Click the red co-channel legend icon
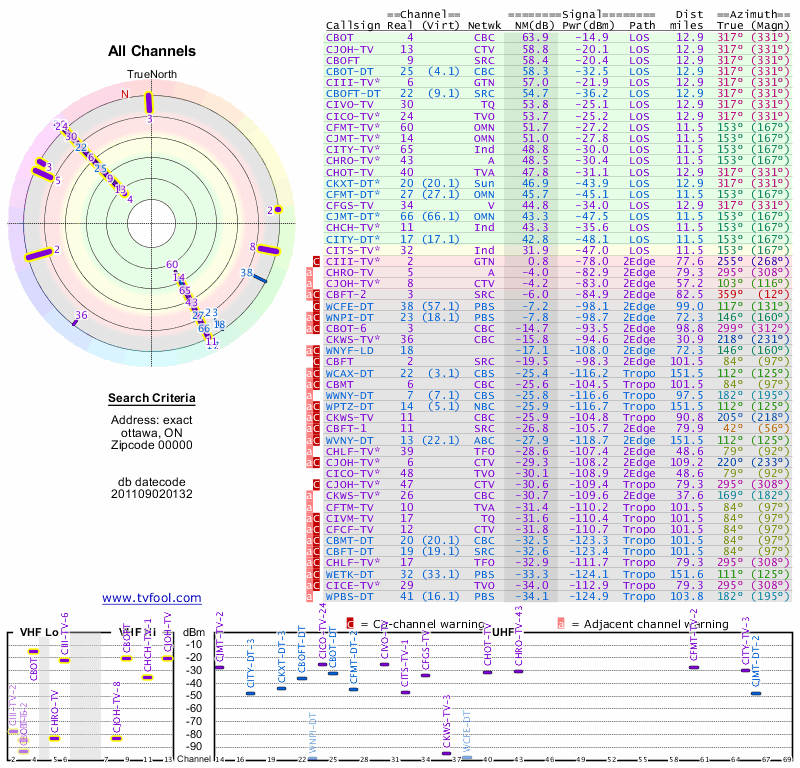 coord(350,624)
